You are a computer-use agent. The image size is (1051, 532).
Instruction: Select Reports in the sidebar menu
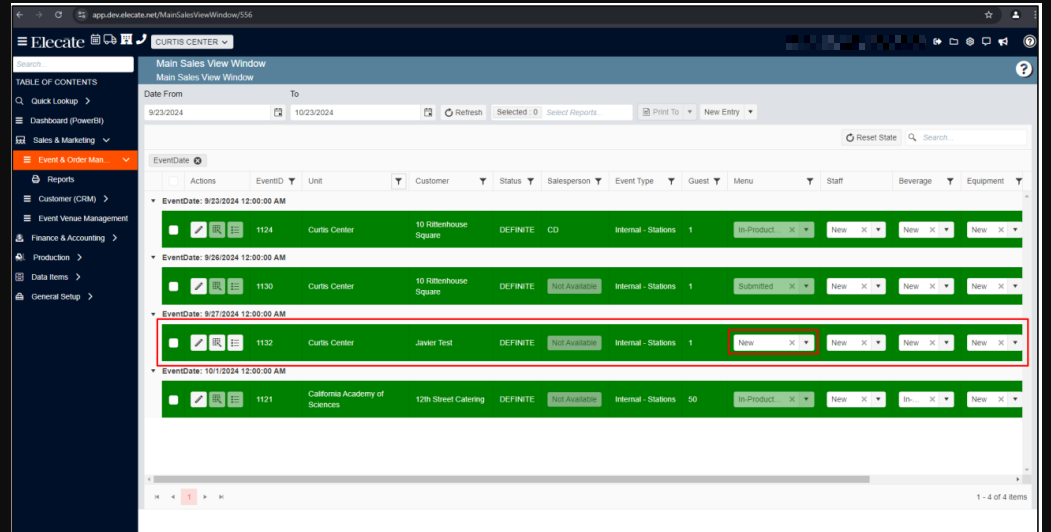(x=60, y=180)
